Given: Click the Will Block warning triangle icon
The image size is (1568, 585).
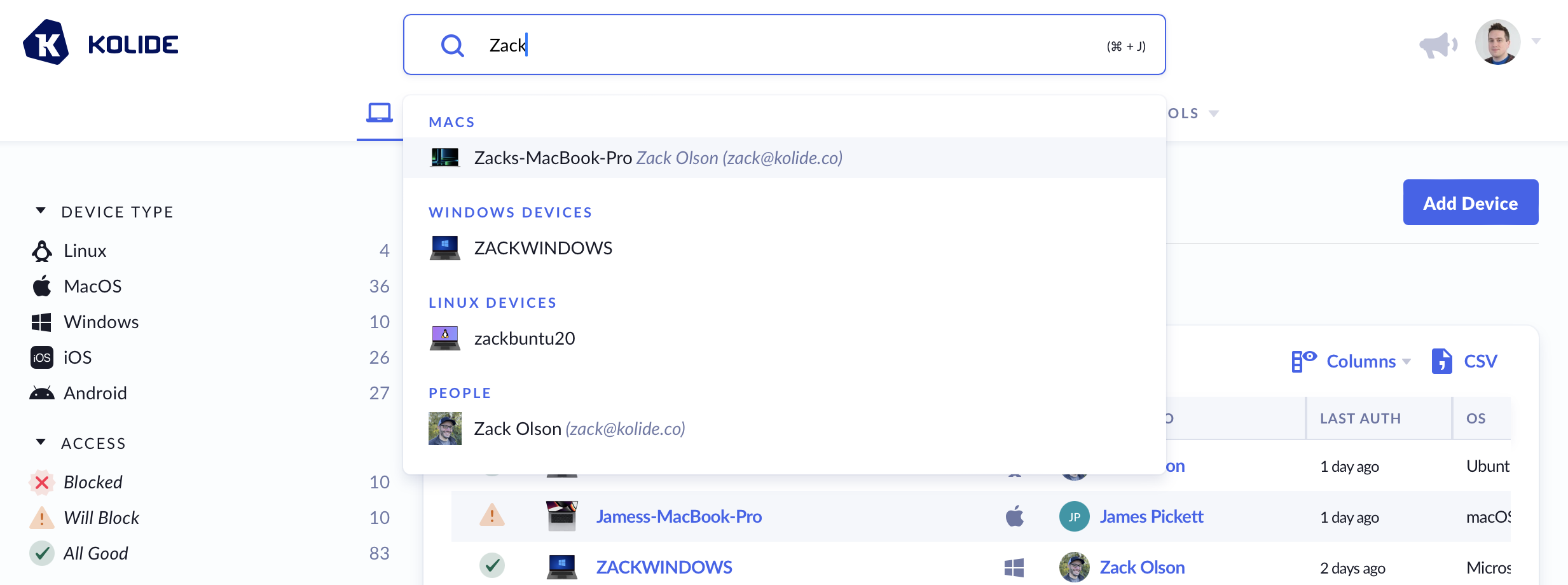Looking at the screenshot, I should click(x=42, y=518).
